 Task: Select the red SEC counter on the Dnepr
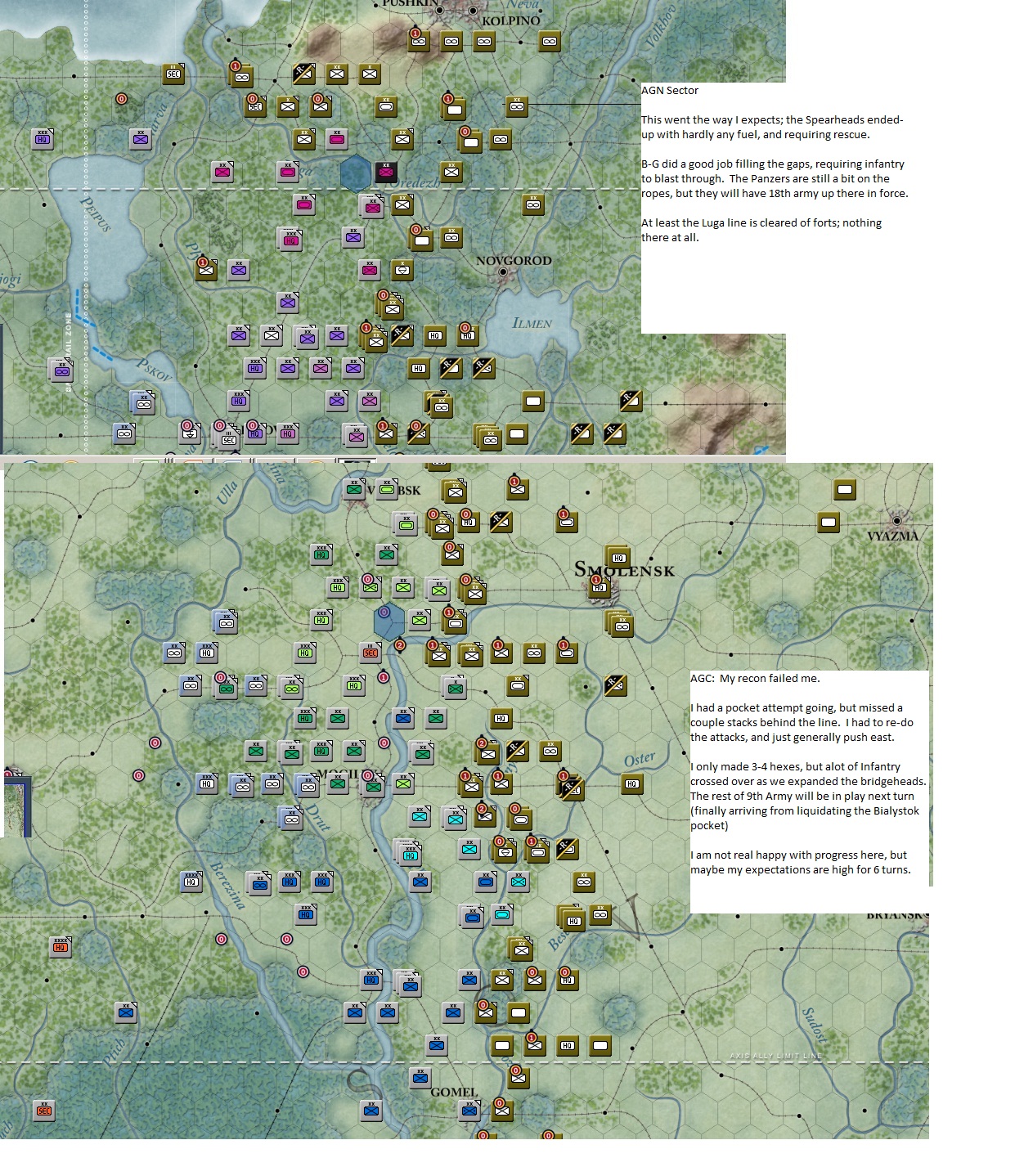(x=371, y=652)
